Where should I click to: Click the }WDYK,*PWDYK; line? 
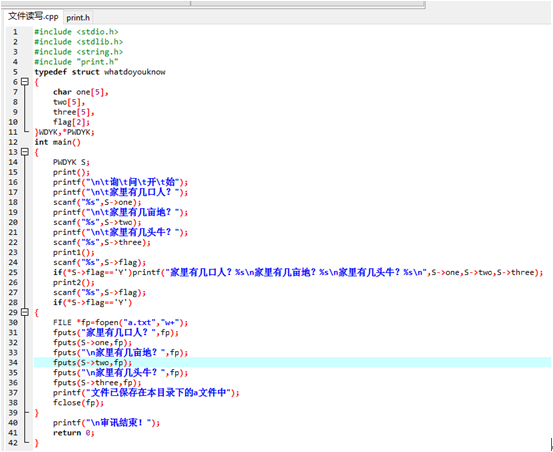pos(65,132)
